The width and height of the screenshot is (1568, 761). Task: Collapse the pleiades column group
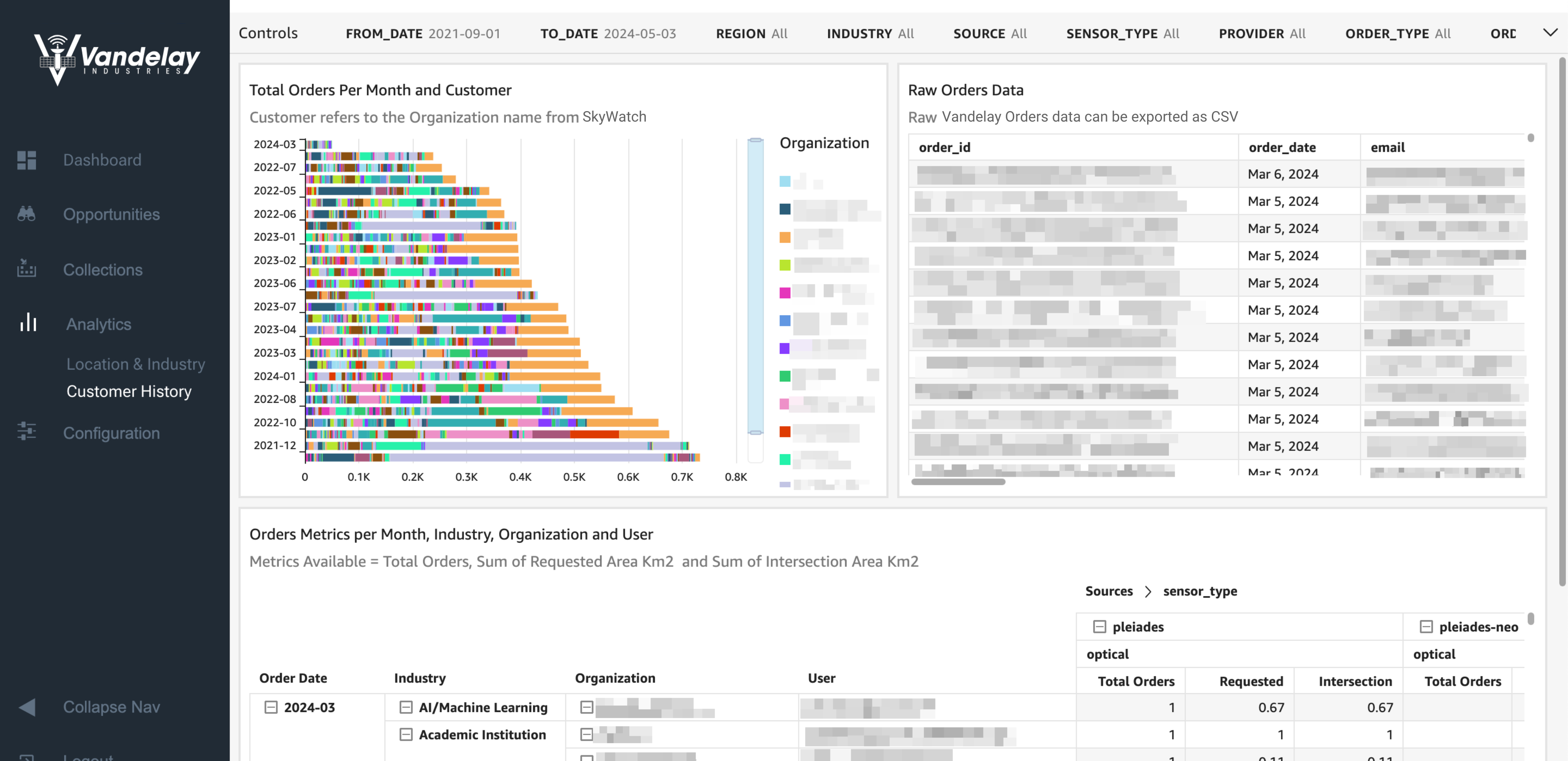[1100, 627]
